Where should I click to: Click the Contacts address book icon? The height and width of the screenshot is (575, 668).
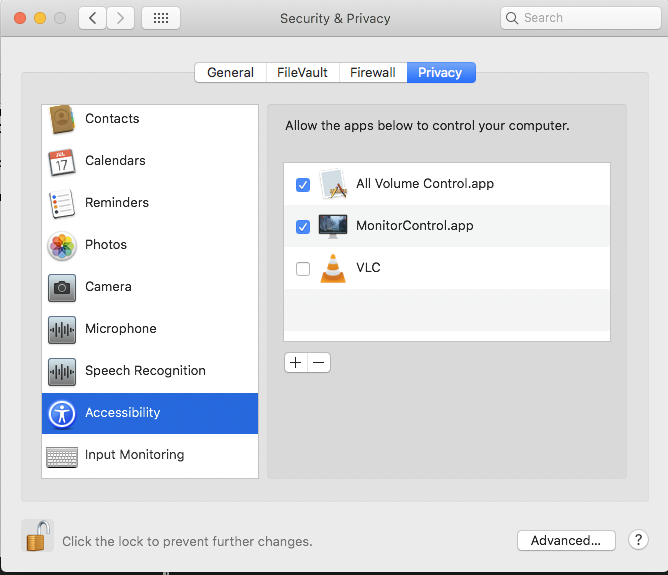(62, 119)
